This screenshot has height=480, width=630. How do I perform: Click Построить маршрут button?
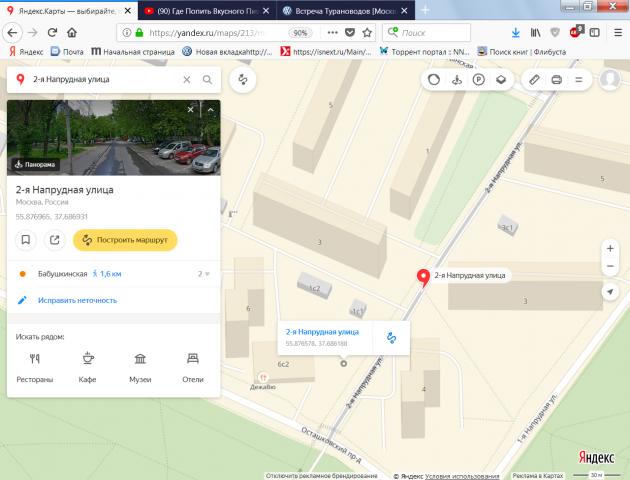tap(125, 240)
